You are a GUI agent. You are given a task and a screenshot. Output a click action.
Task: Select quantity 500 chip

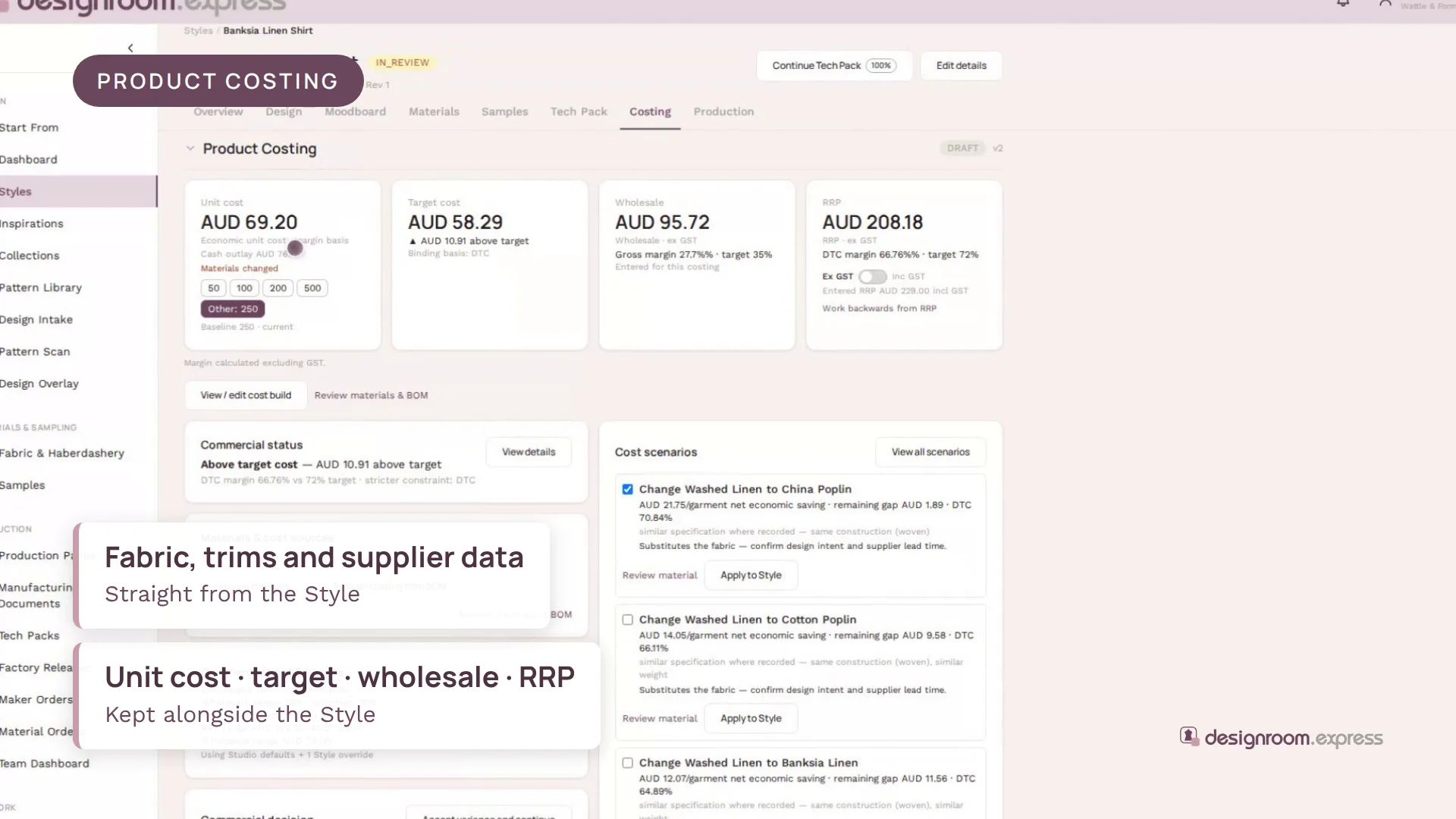pyautogui.click(x=312, y=288)
